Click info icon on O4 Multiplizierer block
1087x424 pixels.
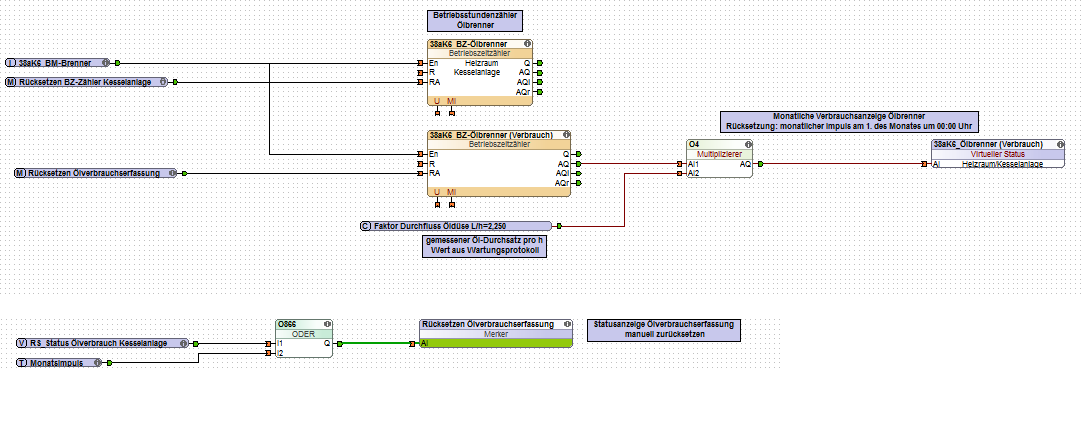pyautogui.click(x=747, y=144)
